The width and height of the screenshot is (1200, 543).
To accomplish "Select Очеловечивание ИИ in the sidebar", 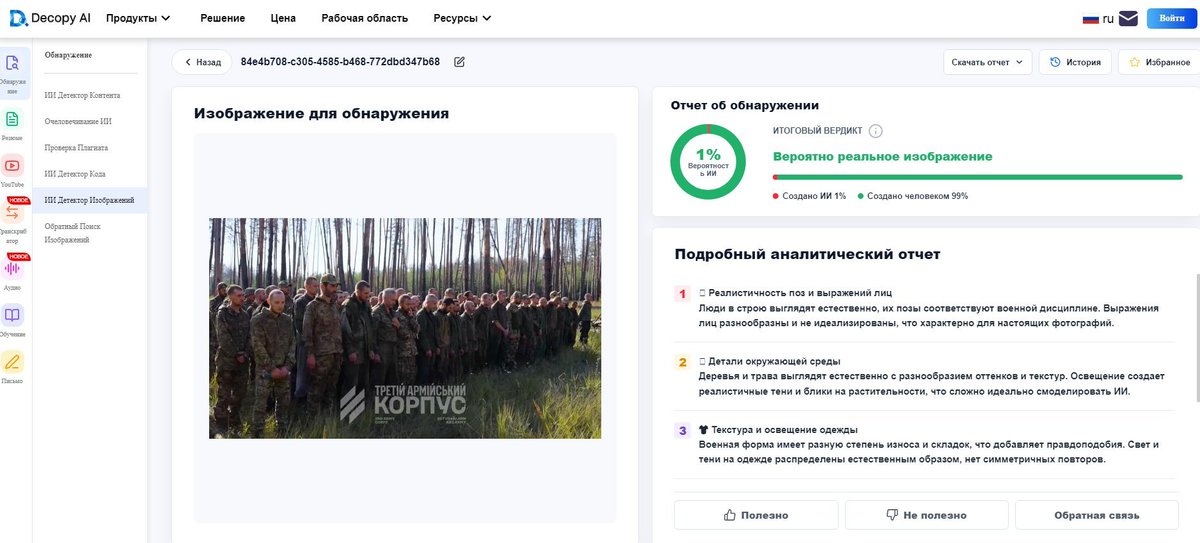I will 78,121.
